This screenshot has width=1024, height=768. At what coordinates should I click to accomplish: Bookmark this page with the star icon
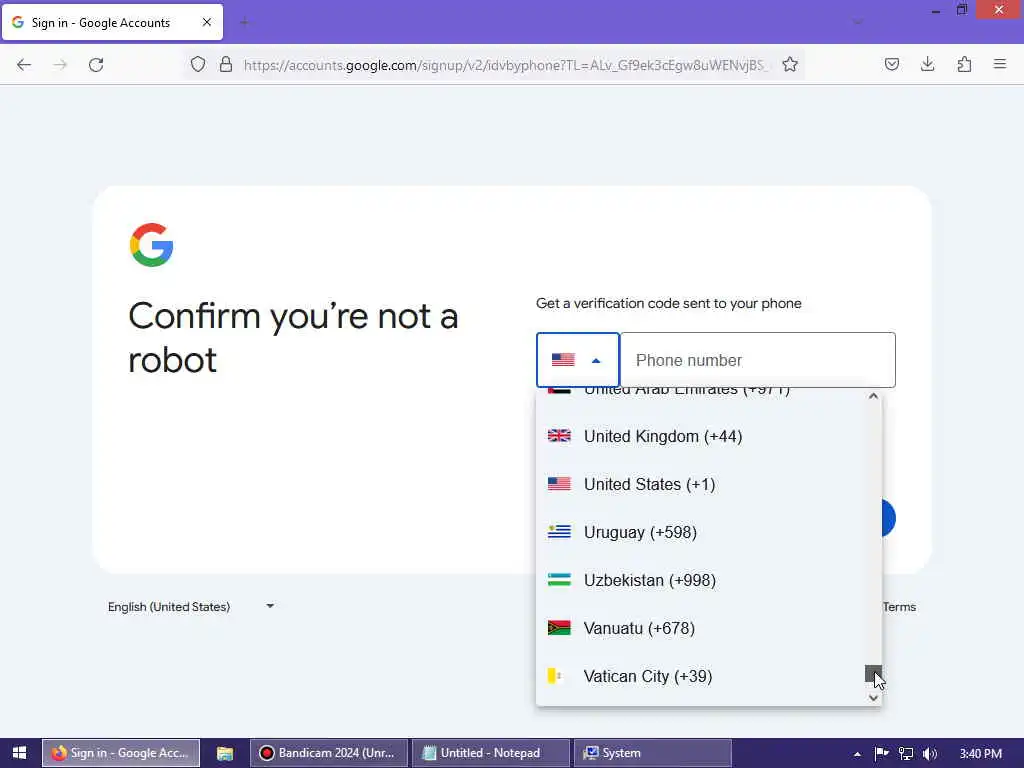click(790, 64)
